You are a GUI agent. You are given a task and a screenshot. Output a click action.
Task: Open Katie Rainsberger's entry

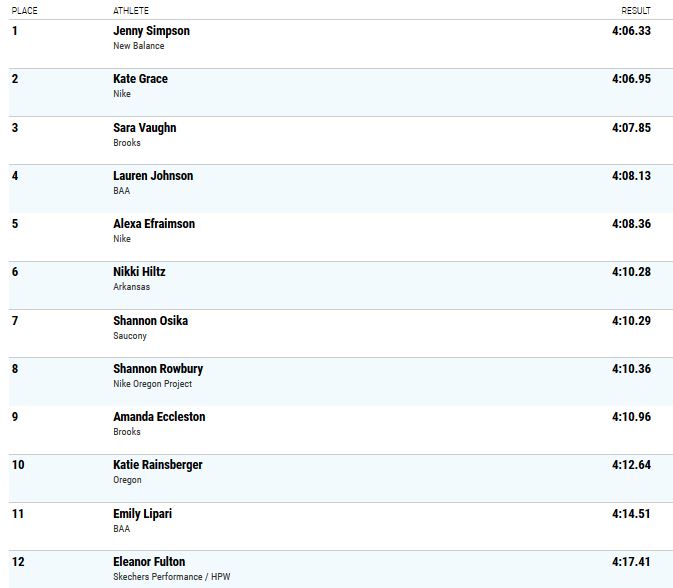point(158,465)
